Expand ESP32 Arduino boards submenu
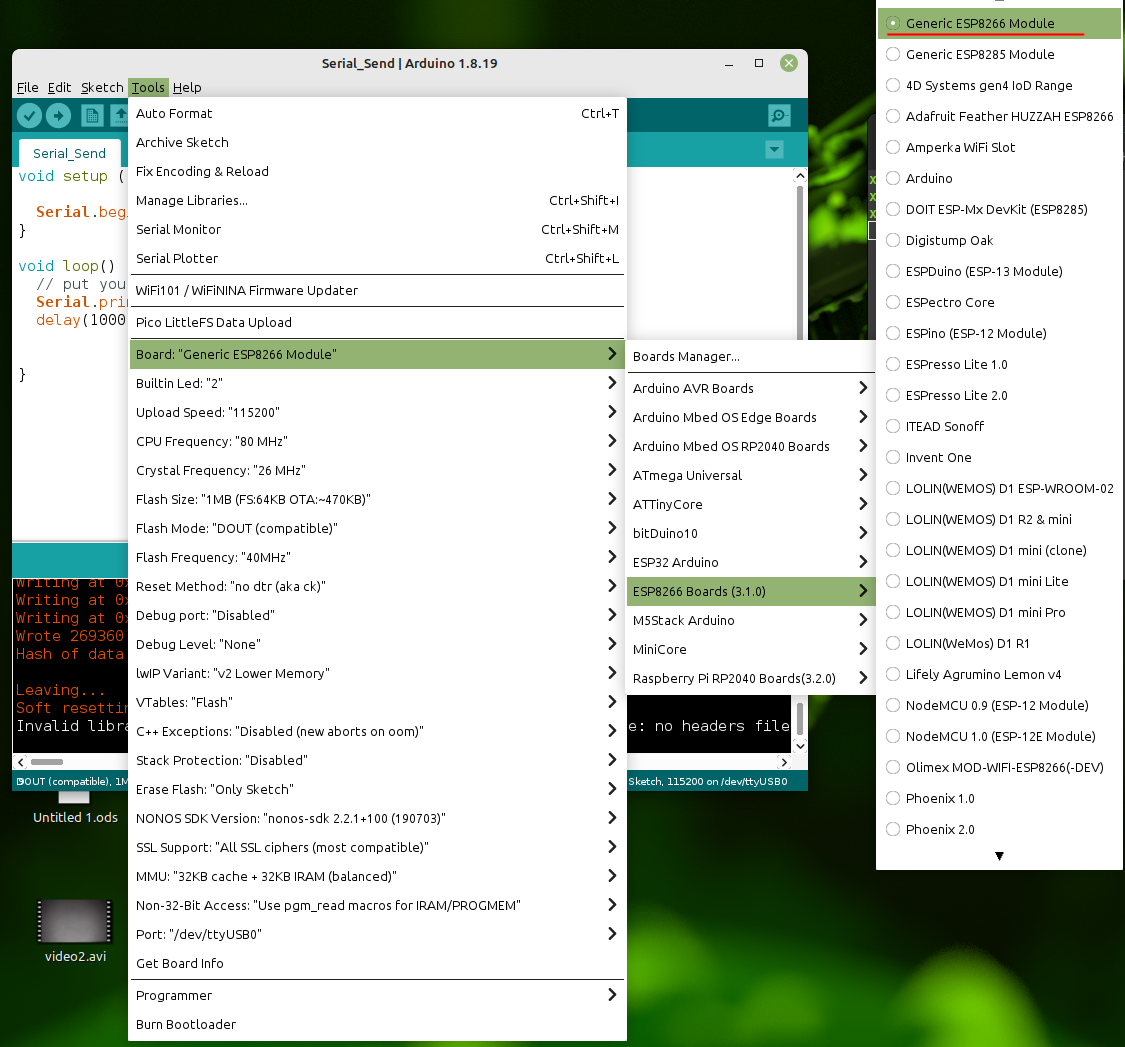 pos(750,563)
